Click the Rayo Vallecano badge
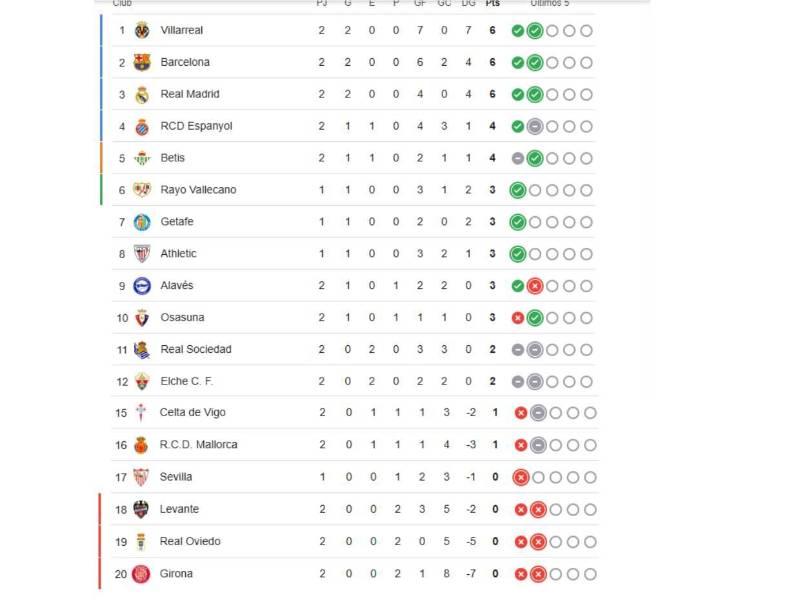Viewport: 800px width, 600px height. pos(143,190)
